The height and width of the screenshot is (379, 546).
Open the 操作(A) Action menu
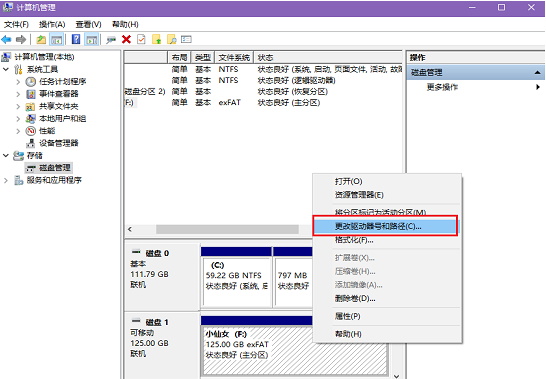(52, 24)
